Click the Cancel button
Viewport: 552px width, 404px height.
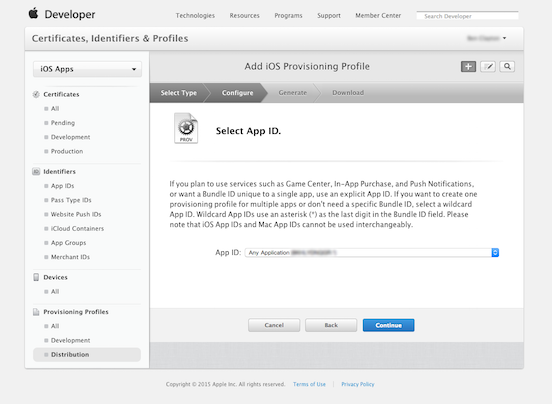pyautogui.click(x=274, y=325)
